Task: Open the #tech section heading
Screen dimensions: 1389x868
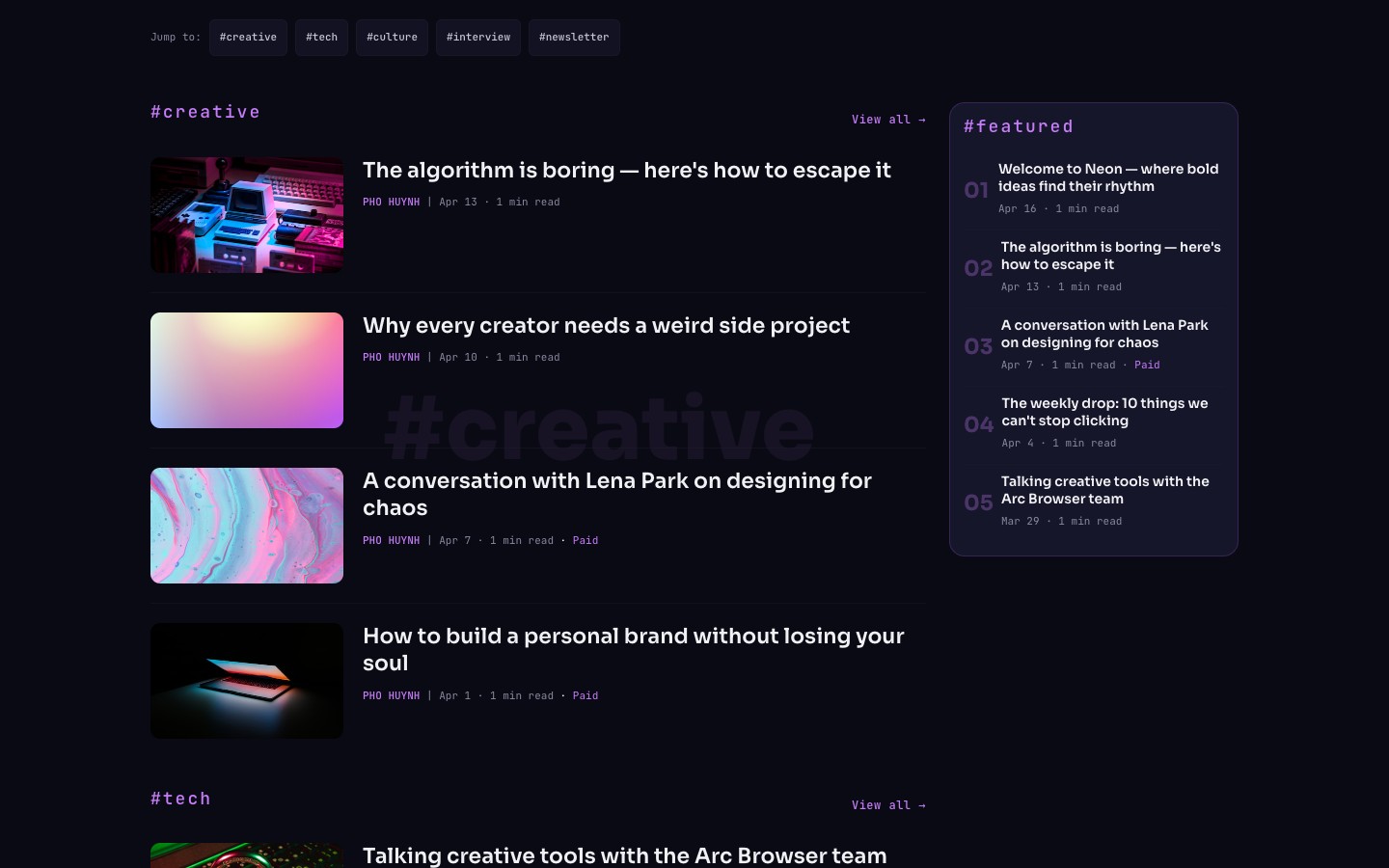Action: tap(180, 799)
